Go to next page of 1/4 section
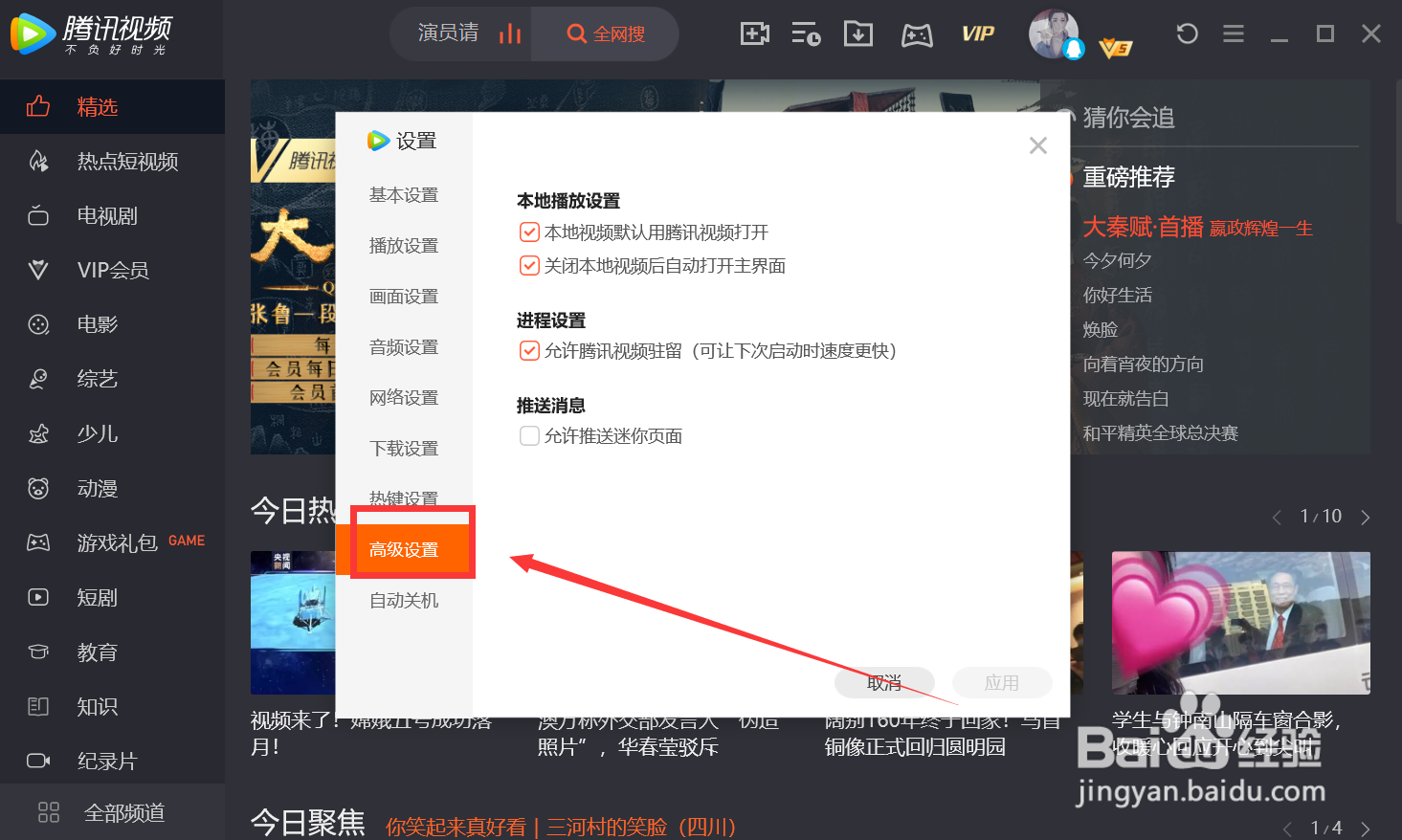Viewport: 1402px width, 840px height. [1365, 829]
